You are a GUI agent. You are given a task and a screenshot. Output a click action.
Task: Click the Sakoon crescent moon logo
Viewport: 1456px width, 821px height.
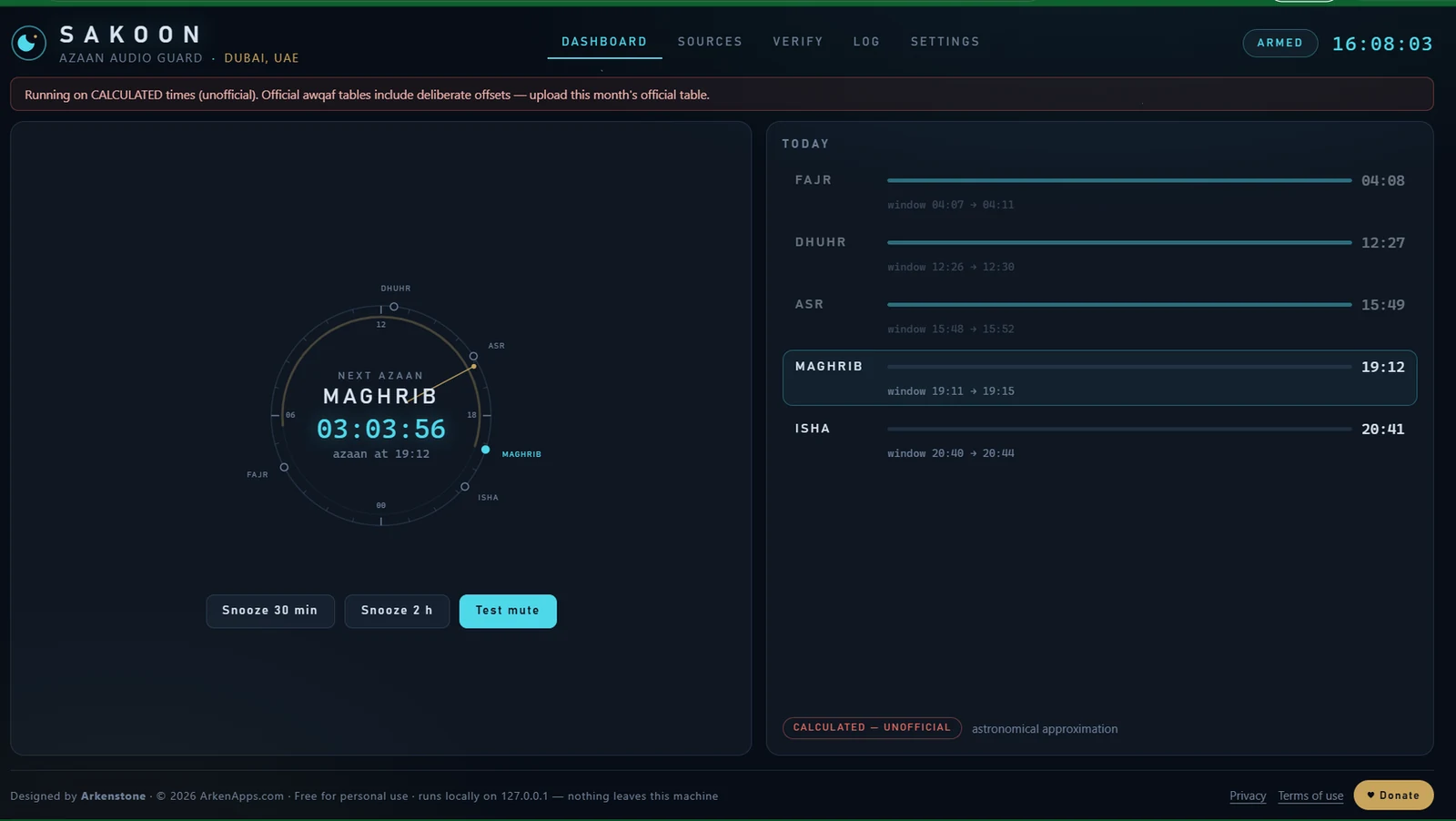coord(29,43)
